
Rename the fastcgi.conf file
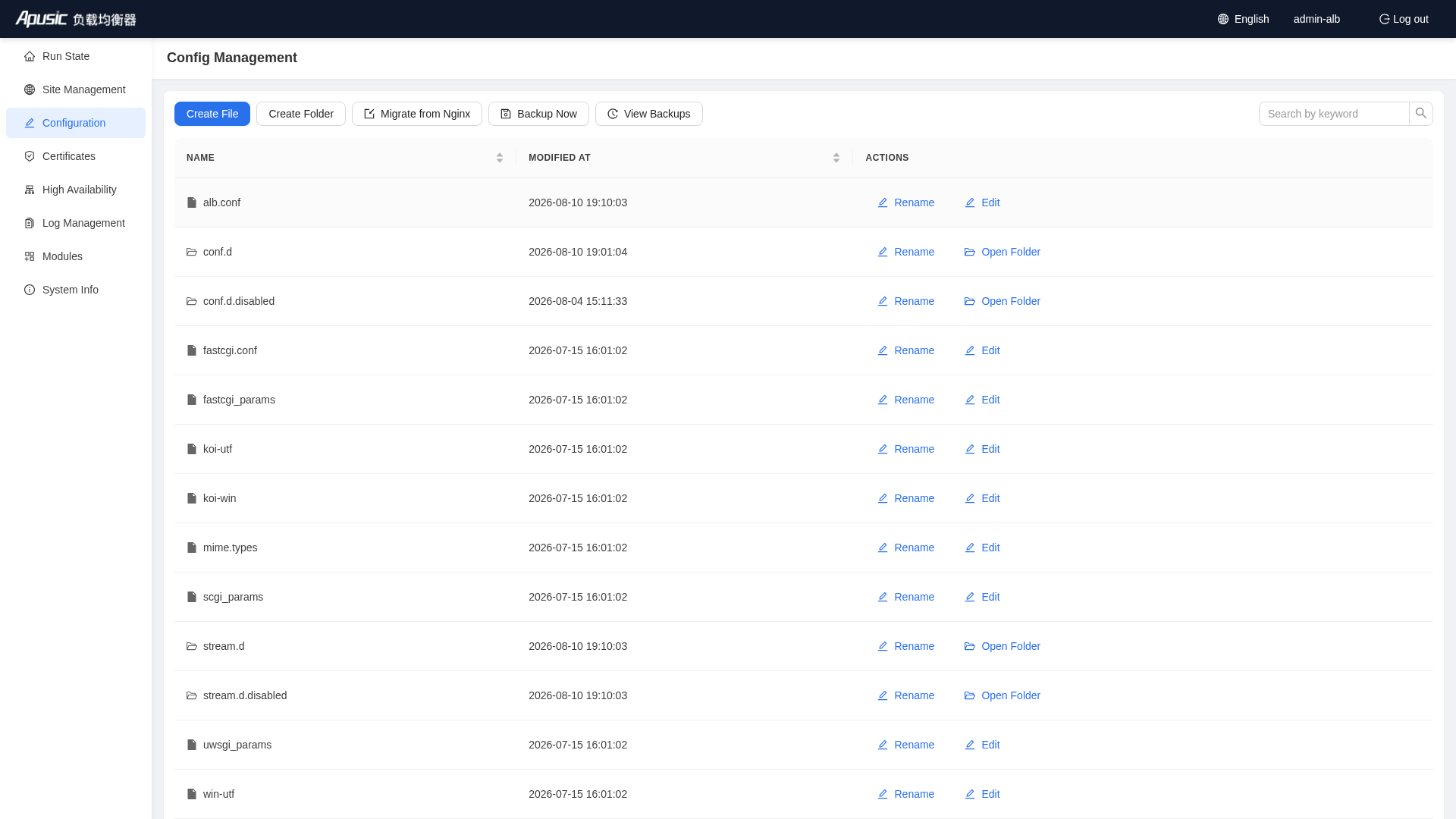906,350
